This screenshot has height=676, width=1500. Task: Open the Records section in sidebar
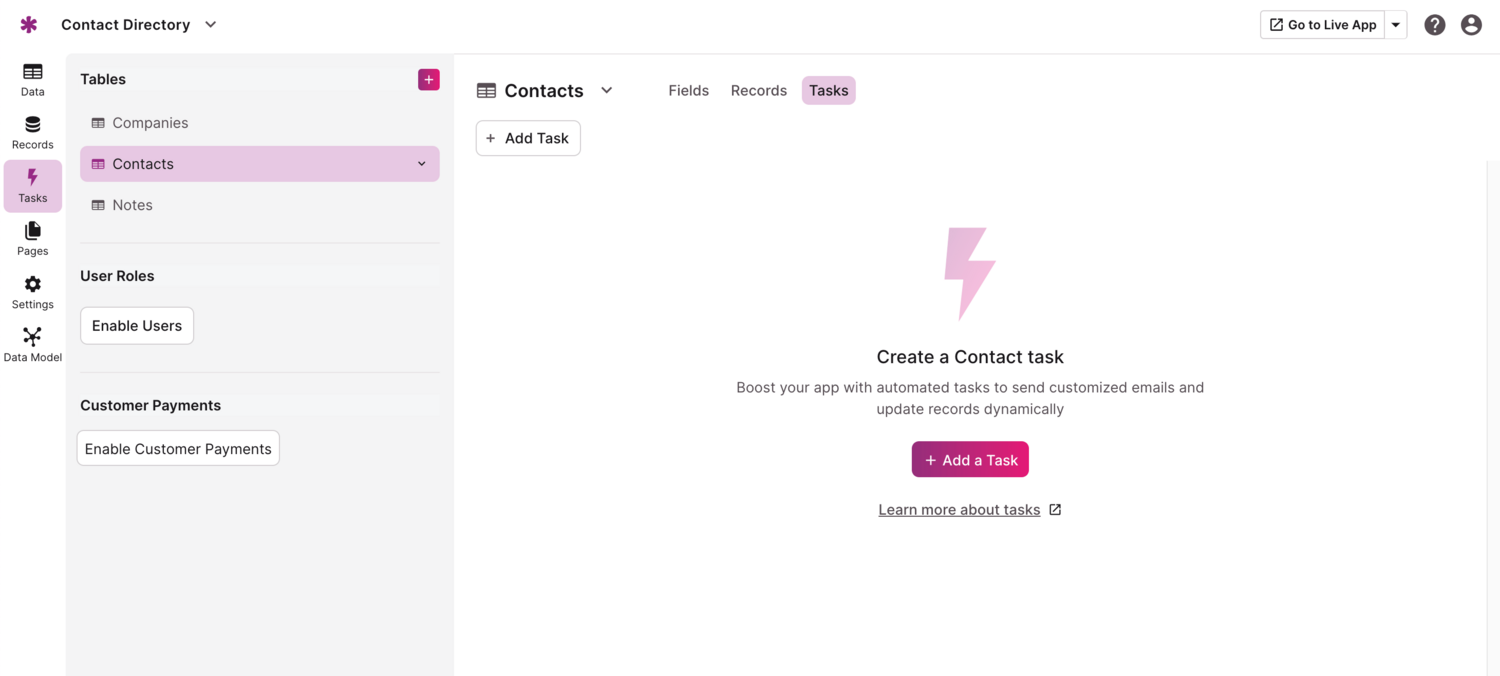pyautogui.click(x=33, y=133)
